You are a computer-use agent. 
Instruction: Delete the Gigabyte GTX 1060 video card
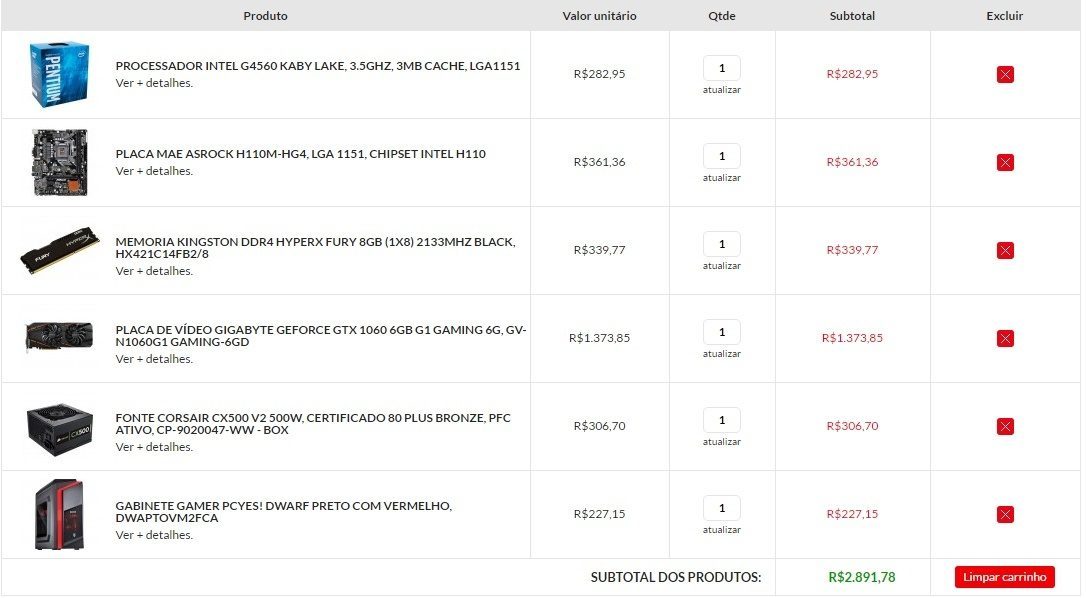pyautogui.click(x=1005, y=338)
